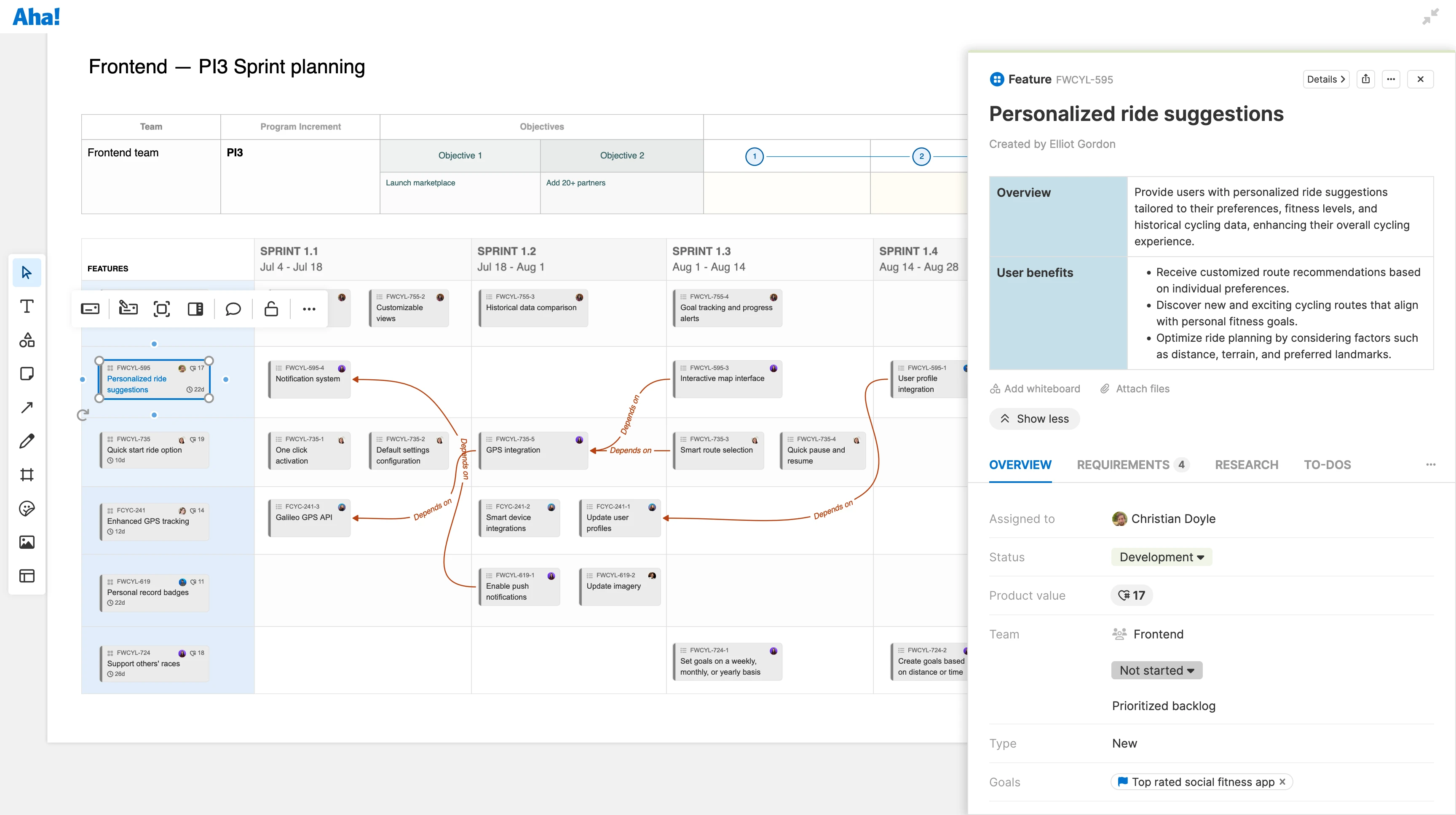The height and width of the screenshot is (815, 1456).
Task: Open the comment tool on the floating toolbar
Action: click(x=233, y=308)
